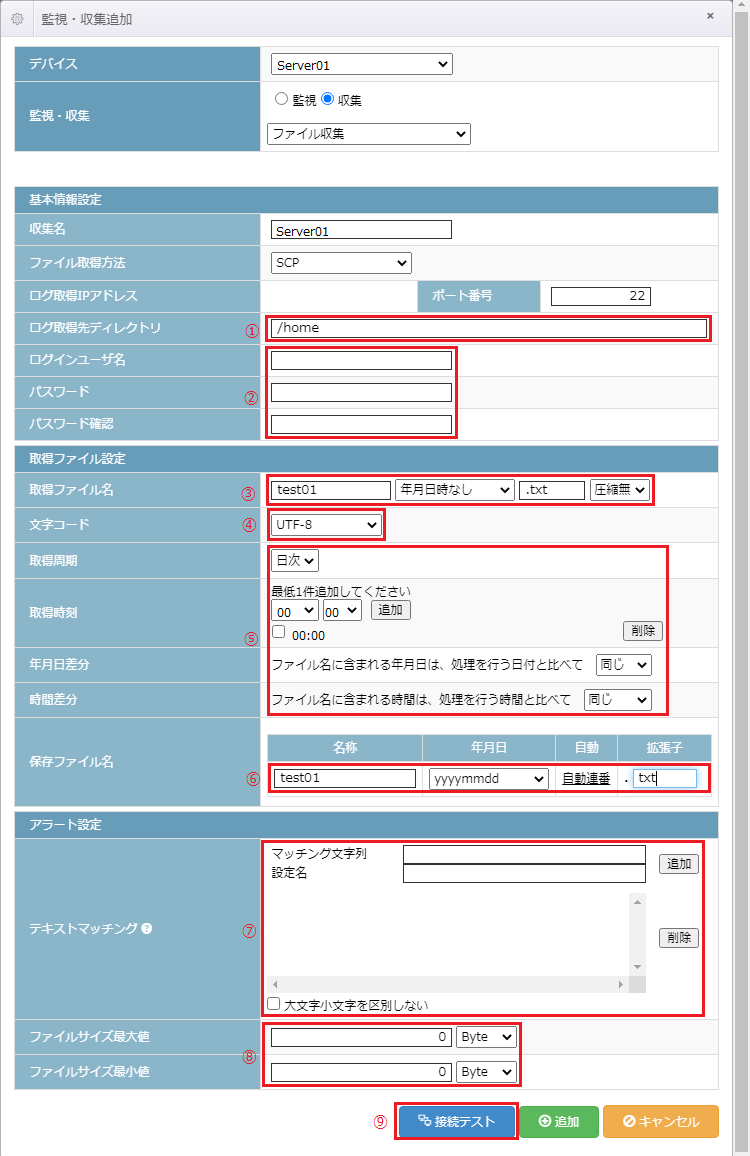Click the キャンセル button
Screen dimensions: 750x1156
tap(661, 1121)
